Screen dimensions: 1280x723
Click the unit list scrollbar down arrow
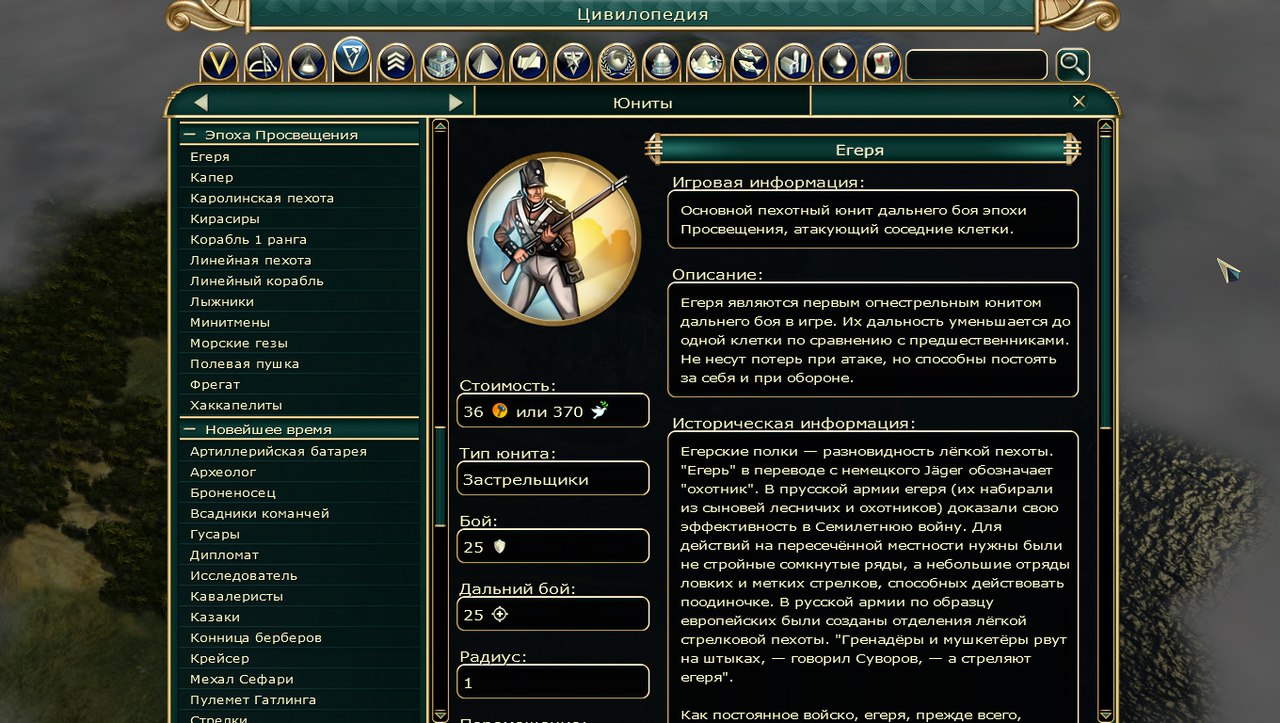pyautogui.click(x=441, y=714)
